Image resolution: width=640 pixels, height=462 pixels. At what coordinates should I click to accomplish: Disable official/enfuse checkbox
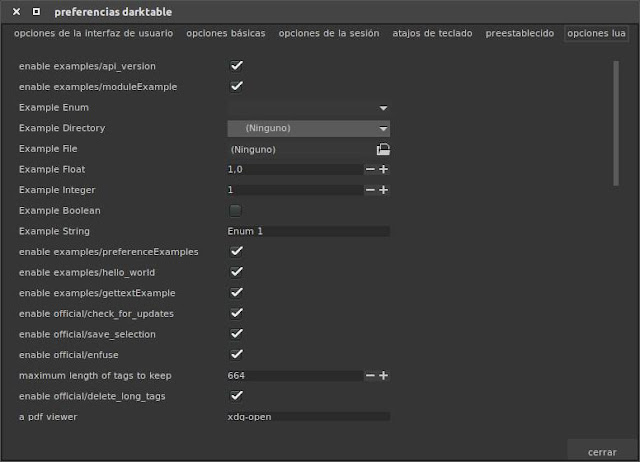tap(236, 354)
